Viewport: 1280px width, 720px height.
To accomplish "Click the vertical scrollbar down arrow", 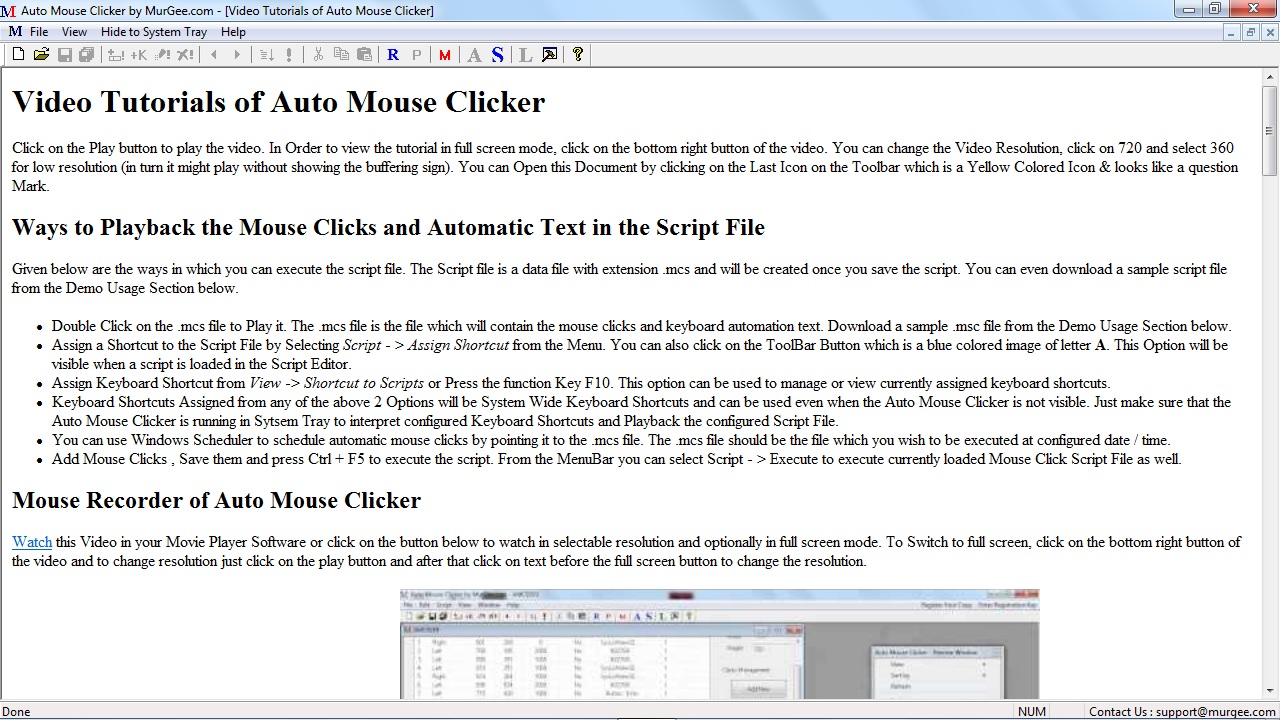I will (x=1270, y=690).
